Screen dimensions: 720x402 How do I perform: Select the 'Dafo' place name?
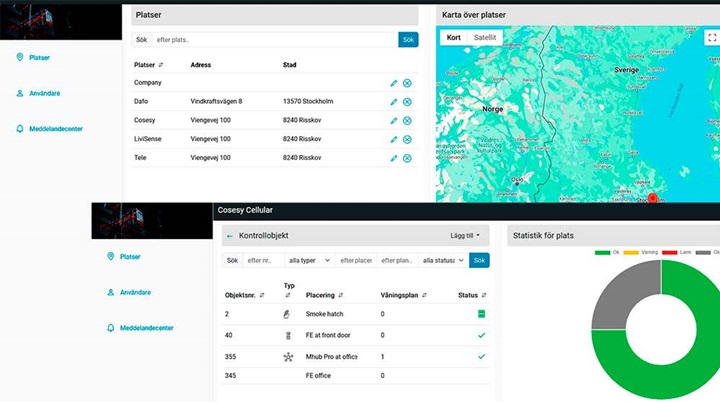[x=141, y=102]
